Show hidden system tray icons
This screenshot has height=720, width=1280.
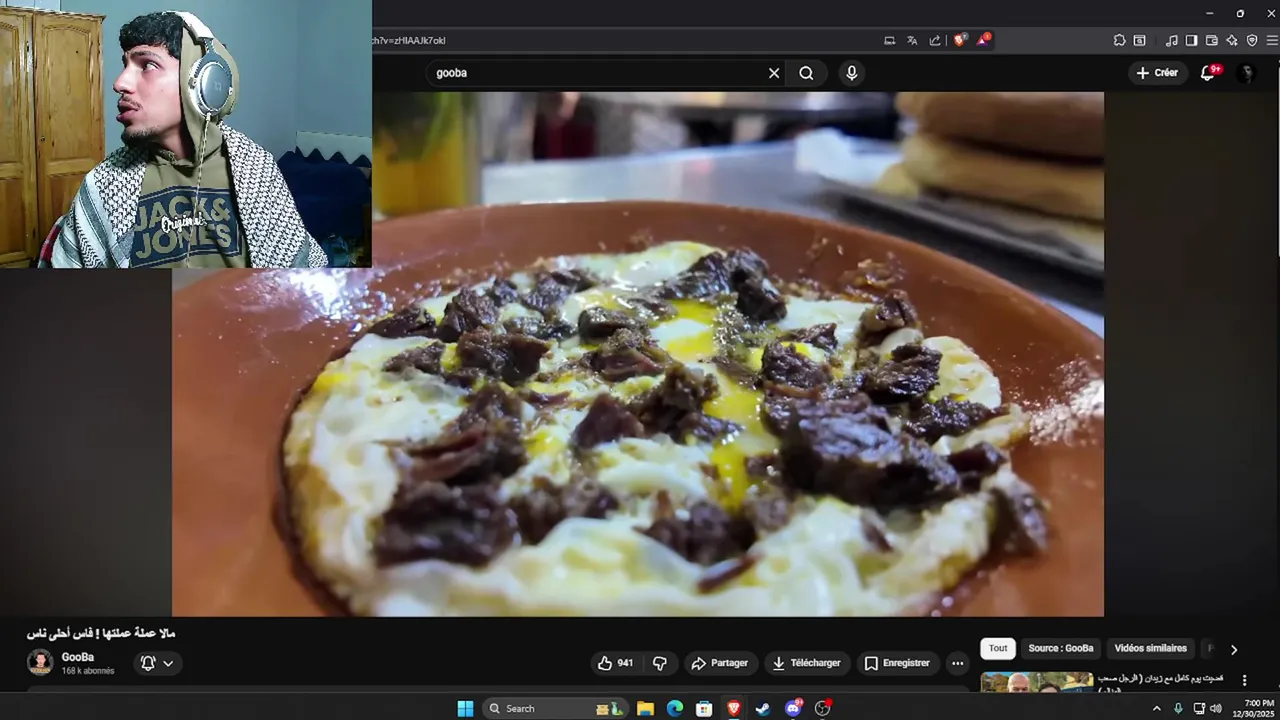1157,708
